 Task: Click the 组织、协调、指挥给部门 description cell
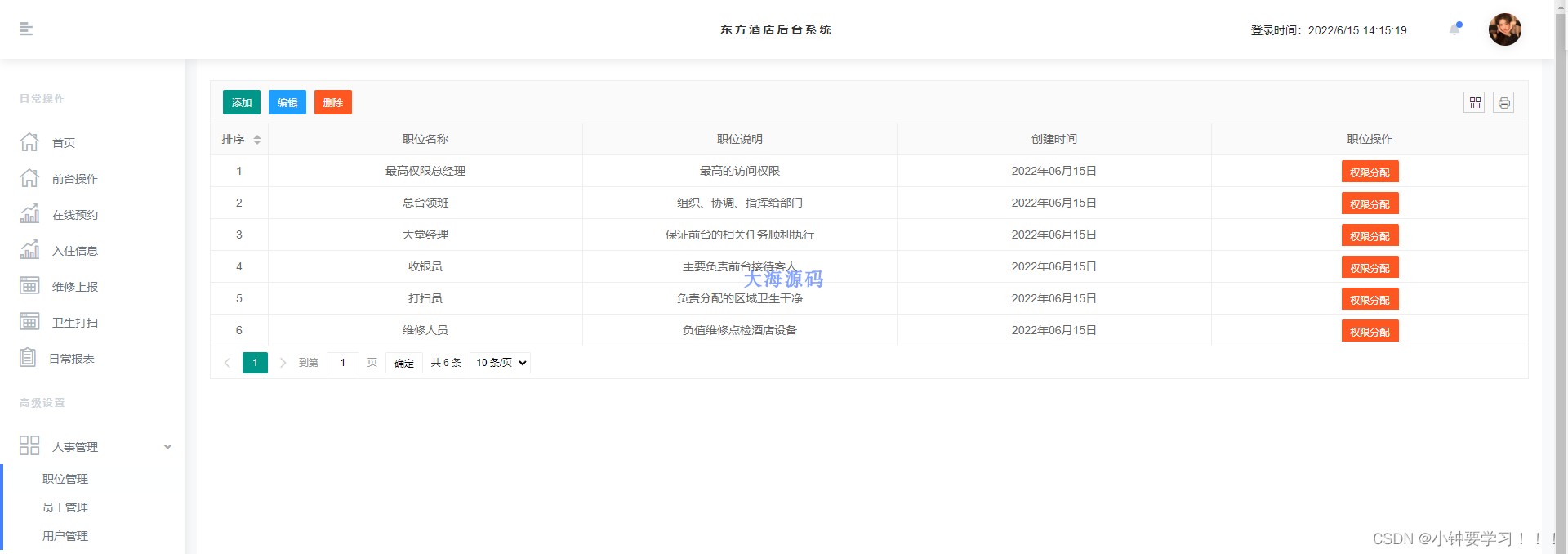[740, 203]
